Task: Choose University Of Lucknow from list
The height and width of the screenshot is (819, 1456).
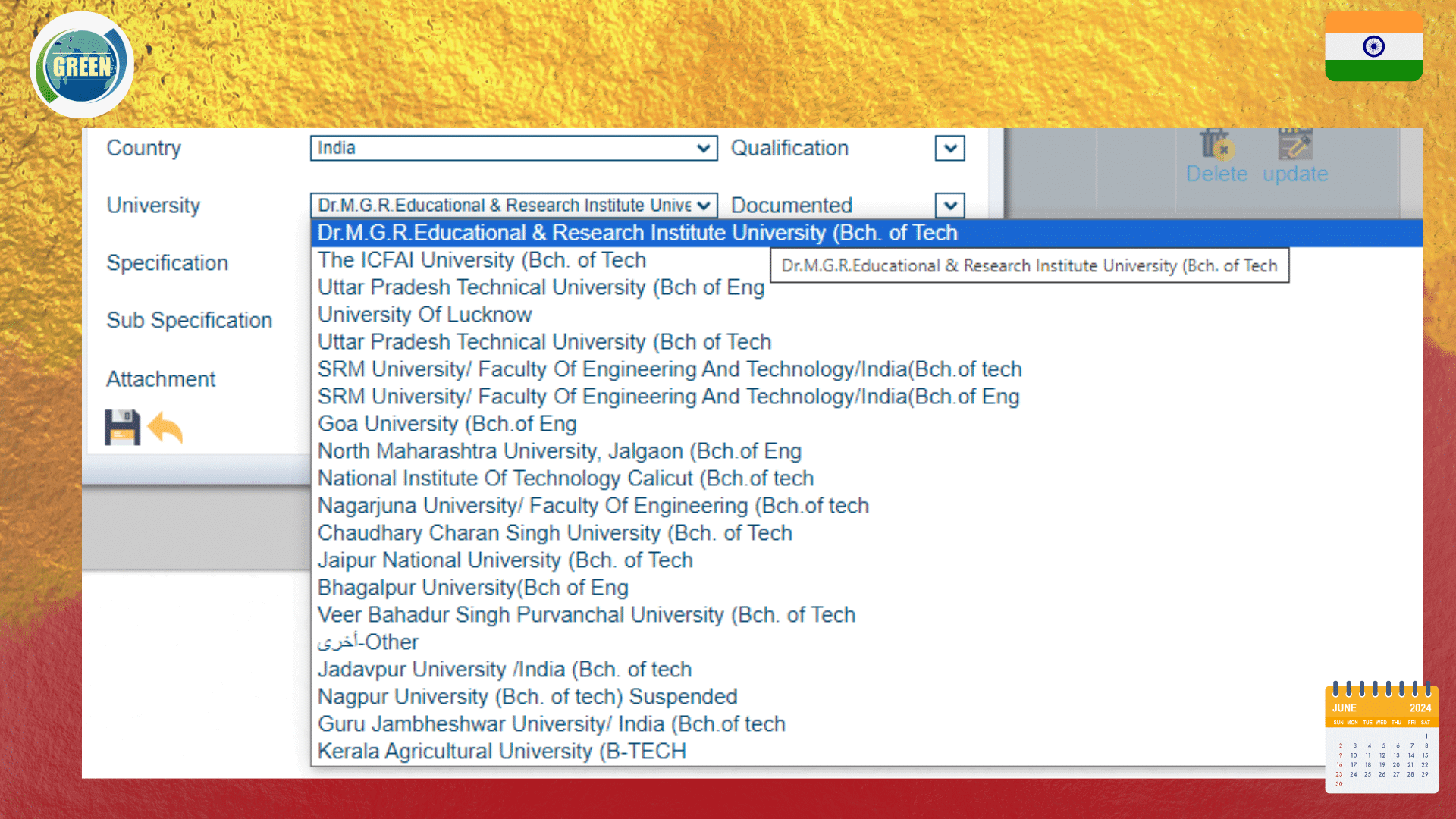Action: tap(425, 315)
